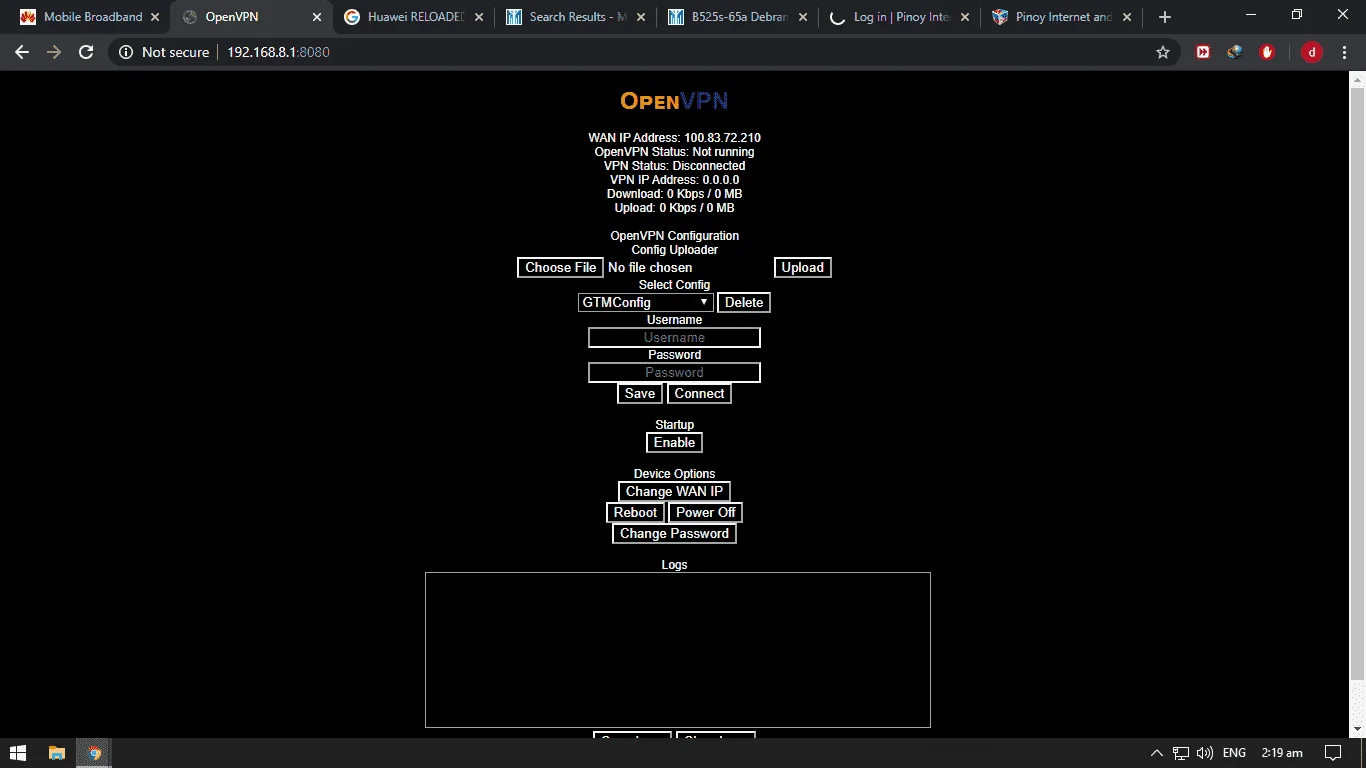
Task: Click Connect to start the VPN
Action: click(x=699, y=393)
